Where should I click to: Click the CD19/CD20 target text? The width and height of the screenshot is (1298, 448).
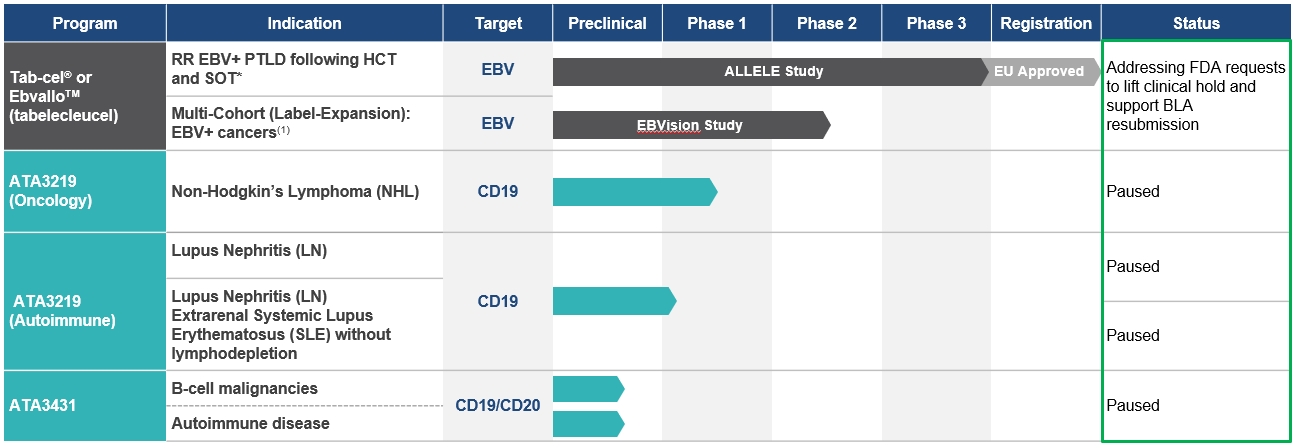(x=497, y=405)
